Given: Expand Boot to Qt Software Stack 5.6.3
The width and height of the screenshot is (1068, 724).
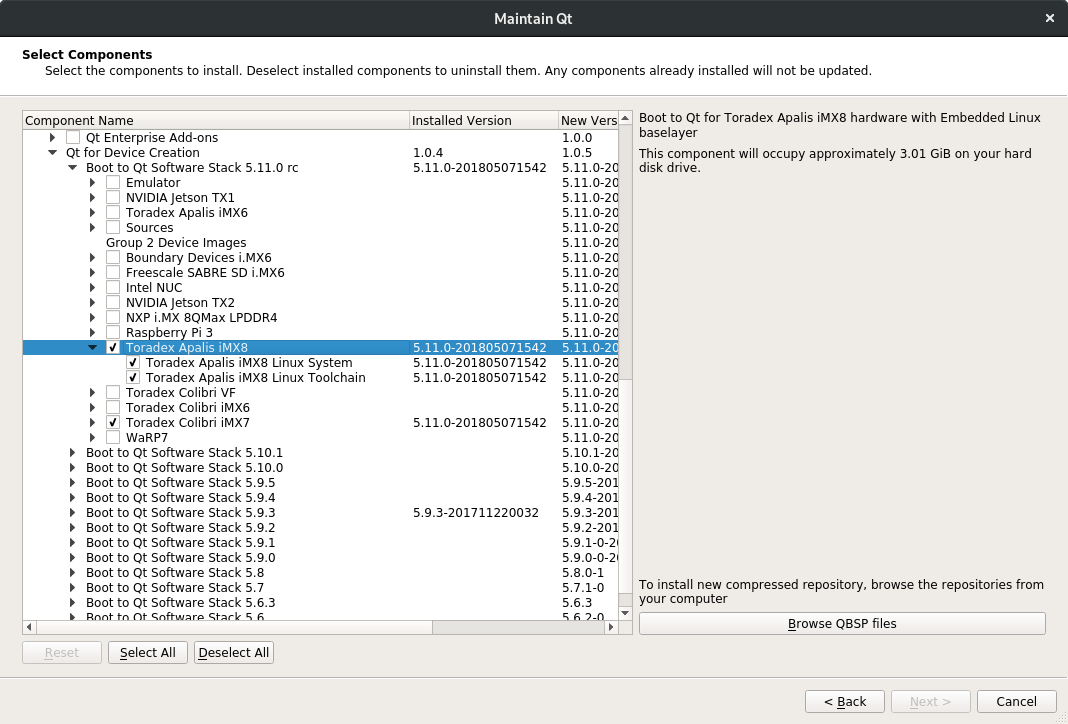Looking at the screenshot, I should (72, 602).
